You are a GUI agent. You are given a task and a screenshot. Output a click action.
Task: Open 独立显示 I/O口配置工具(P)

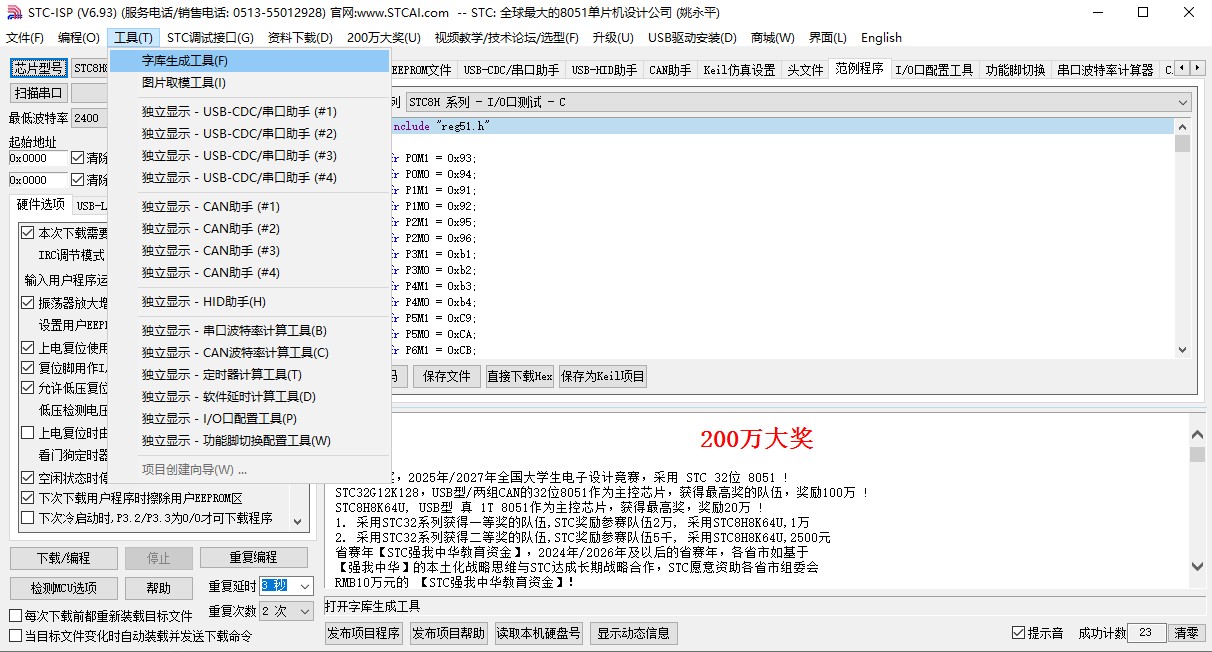click(248, 419)
